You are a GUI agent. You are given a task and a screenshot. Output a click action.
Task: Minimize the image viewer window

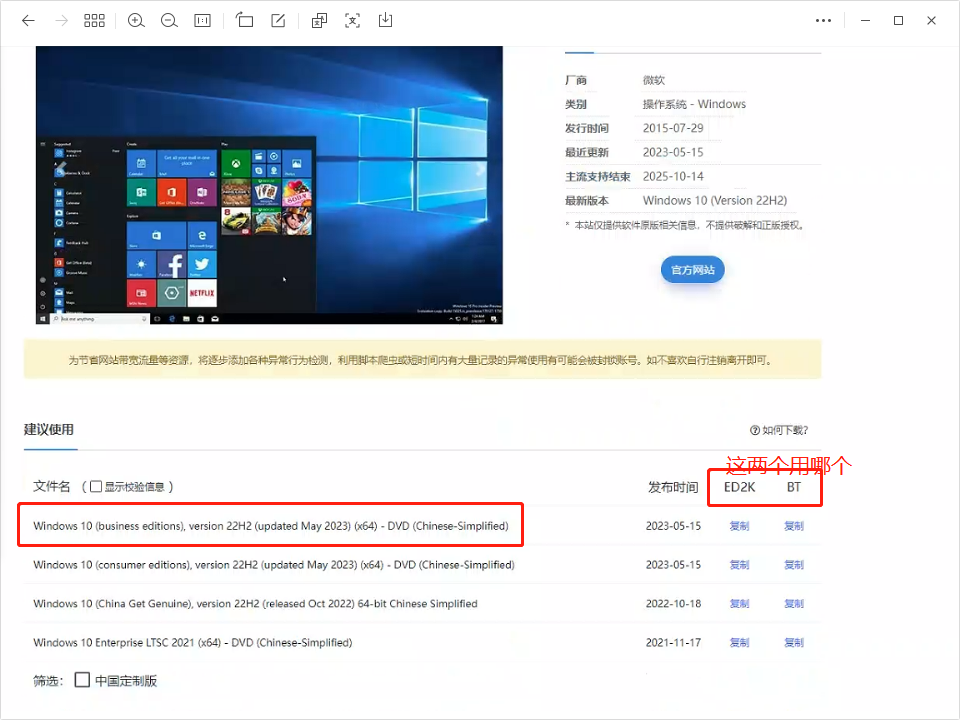865,21
